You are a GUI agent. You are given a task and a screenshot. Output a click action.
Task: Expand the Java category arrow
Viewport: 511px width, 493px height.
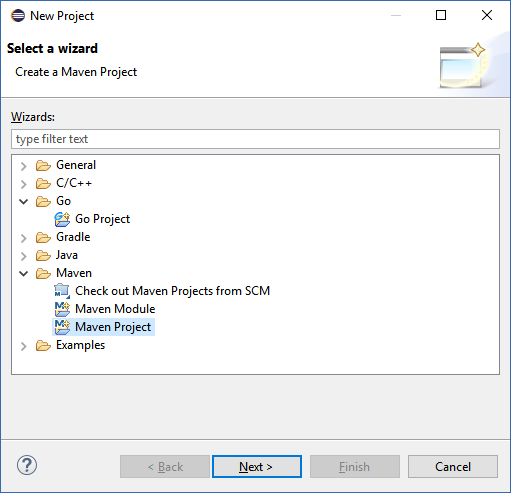[x=23, y=256]
